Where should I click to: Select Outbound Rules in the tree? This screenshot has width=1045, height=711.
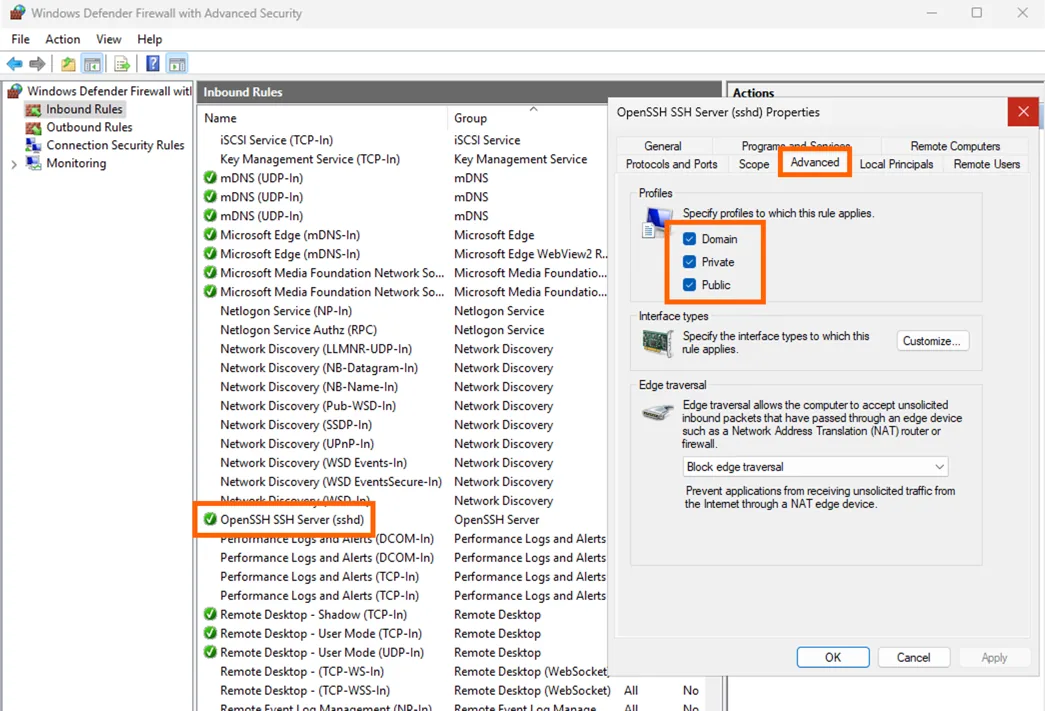[x=89, y=127]
